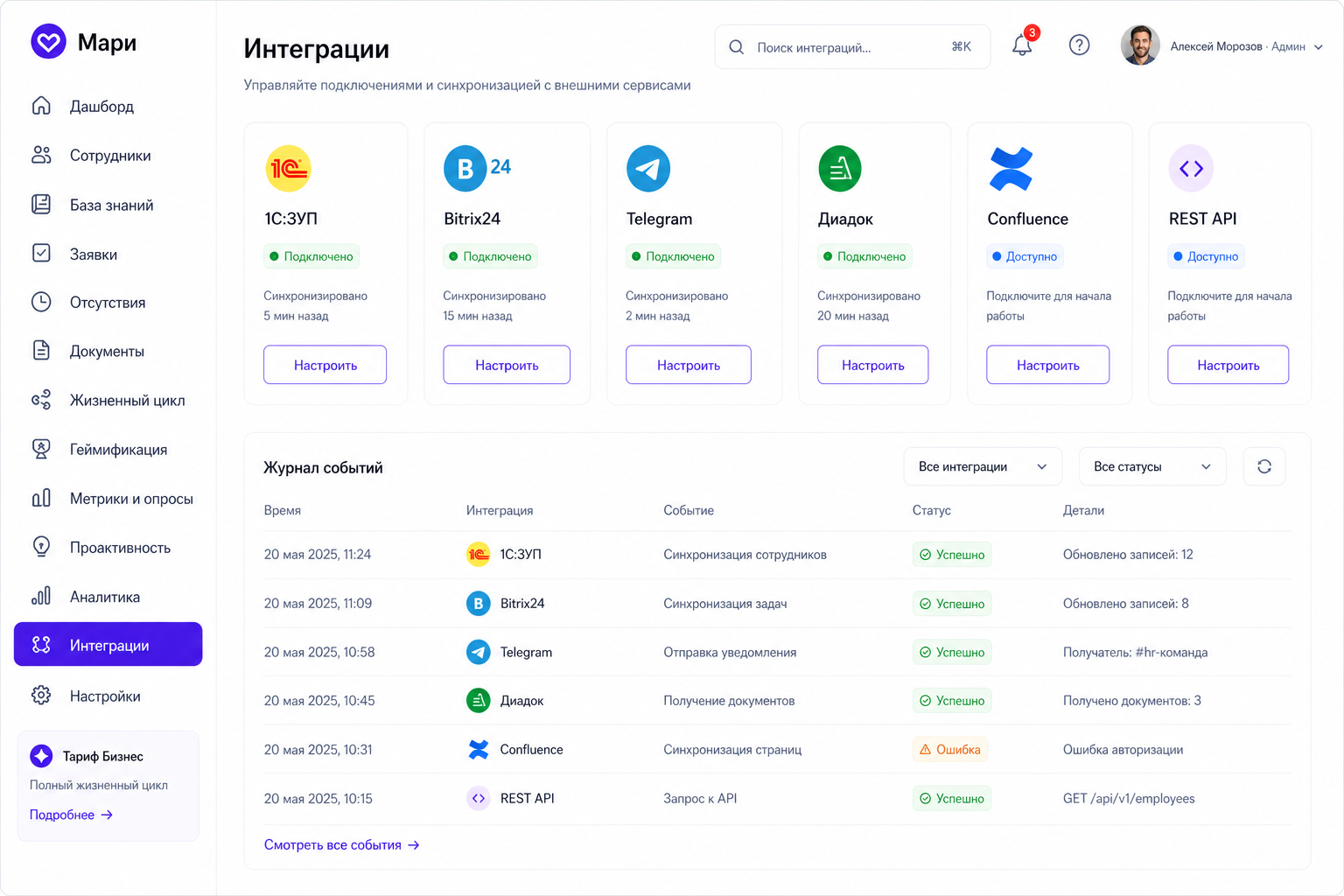Click the Диадок card logo
The height and width of the screenshot is (896, 1344).
840,168
